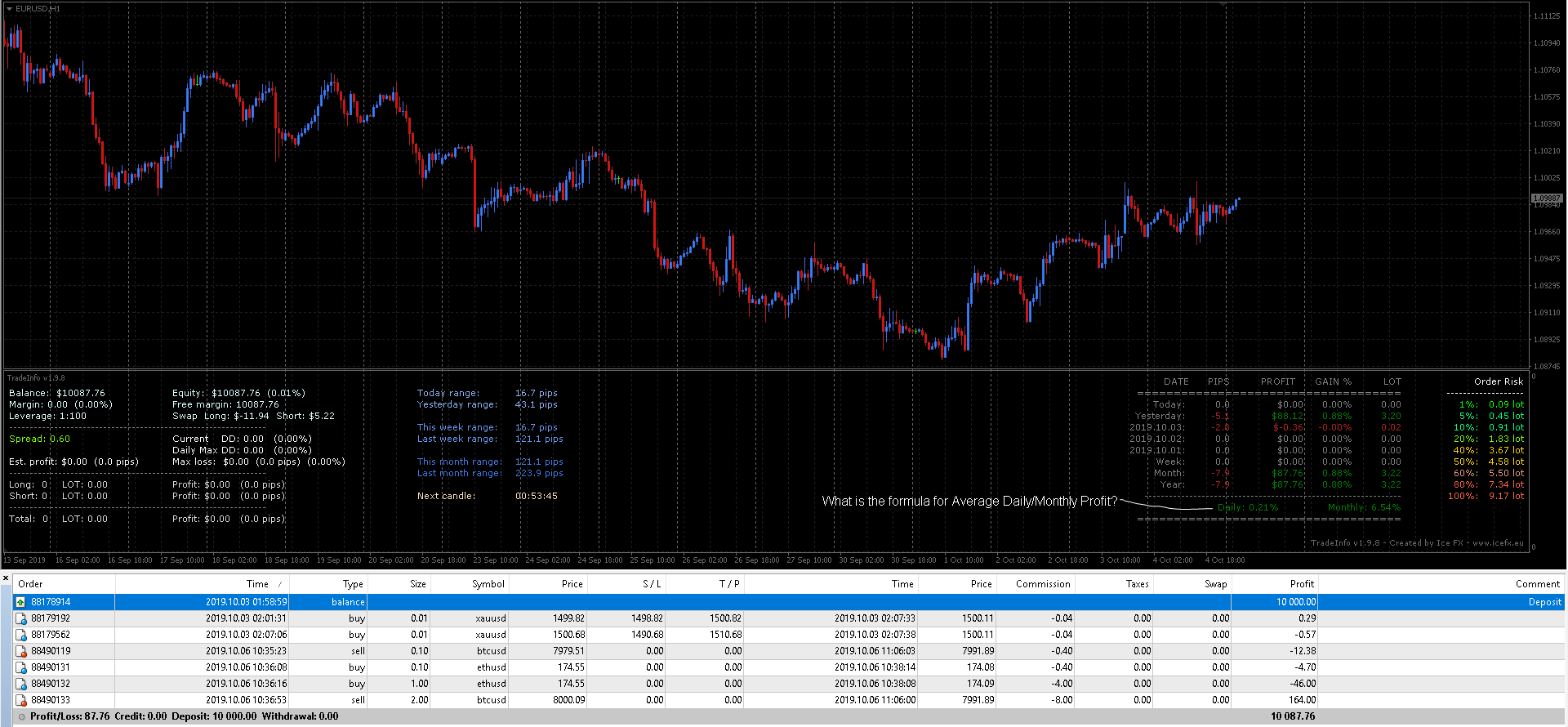This screenshot has height=727, width=1568.
Task: Click the Comment column header
Action: coord(1537,584)
